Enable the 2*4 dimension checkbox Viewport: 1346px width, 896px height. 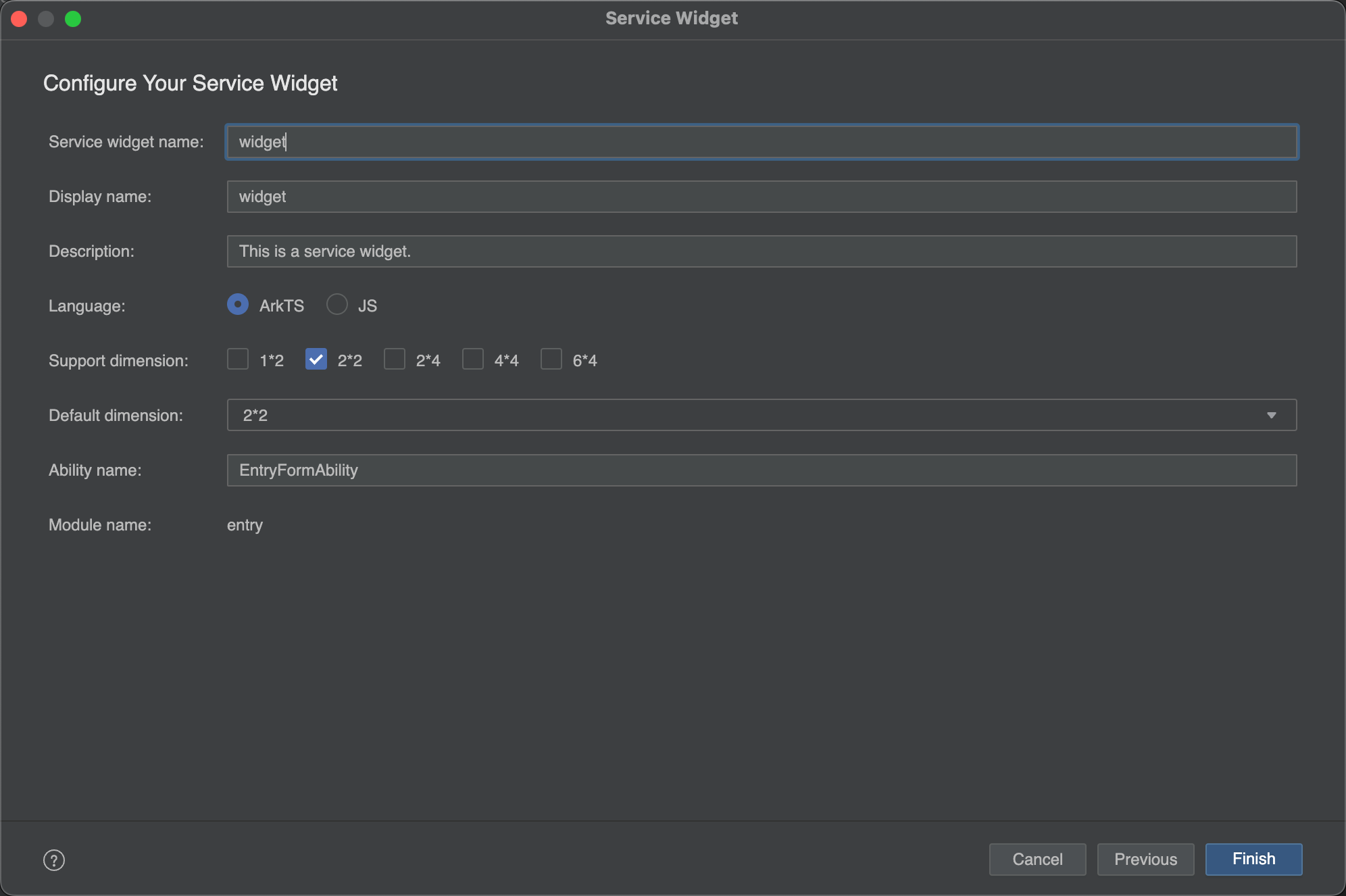[x=395, y=359]
